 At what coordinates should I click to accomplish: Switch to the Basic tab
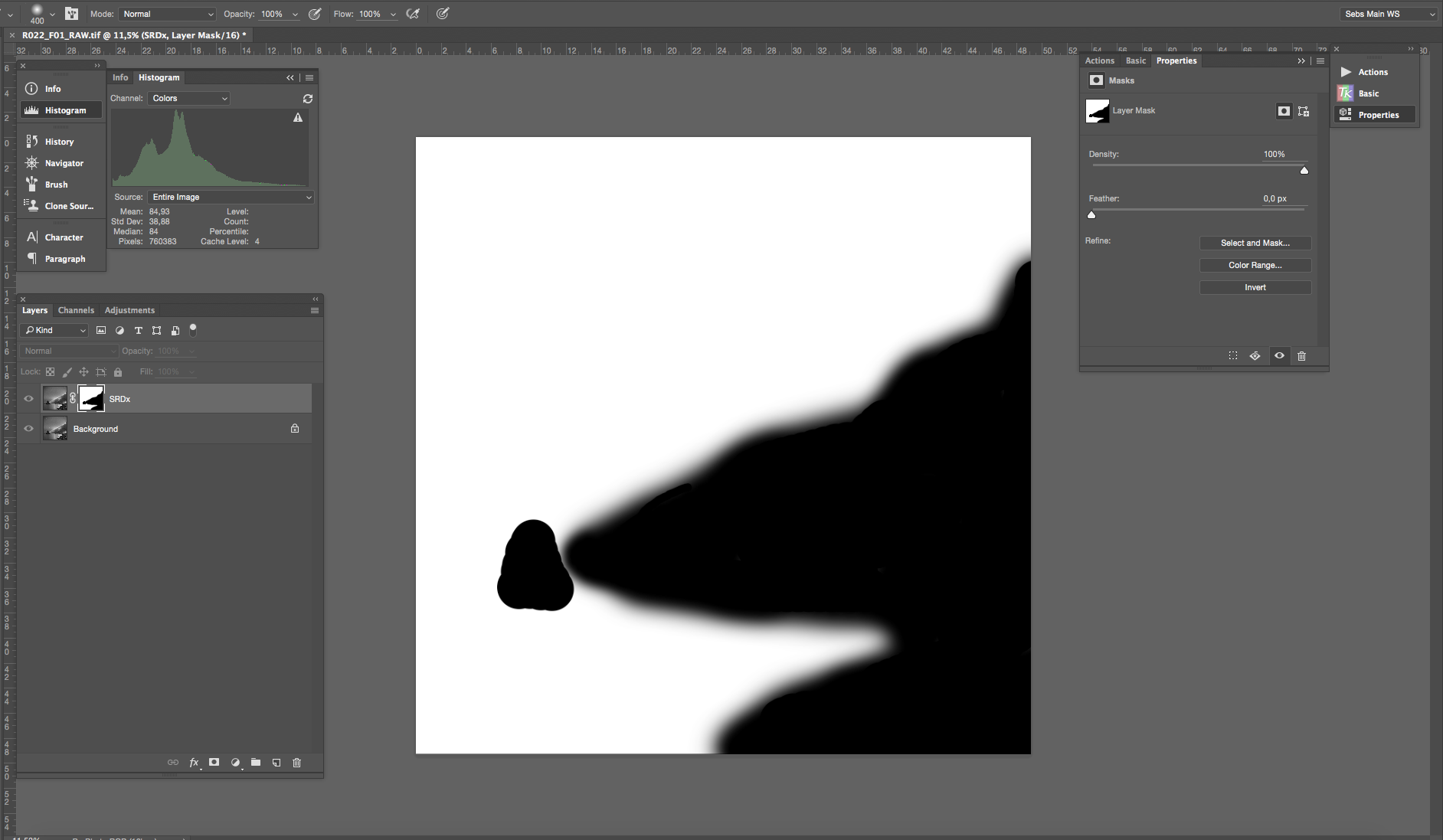pos(1136,61)
